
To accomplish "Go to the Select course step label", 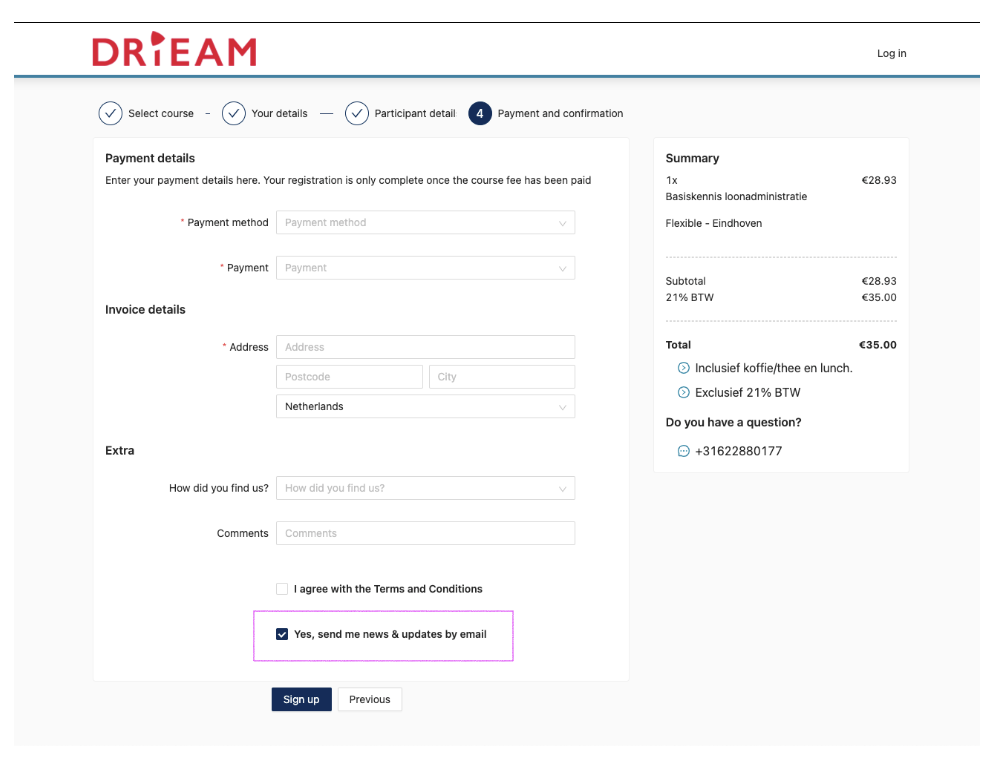I will point(161,113).
